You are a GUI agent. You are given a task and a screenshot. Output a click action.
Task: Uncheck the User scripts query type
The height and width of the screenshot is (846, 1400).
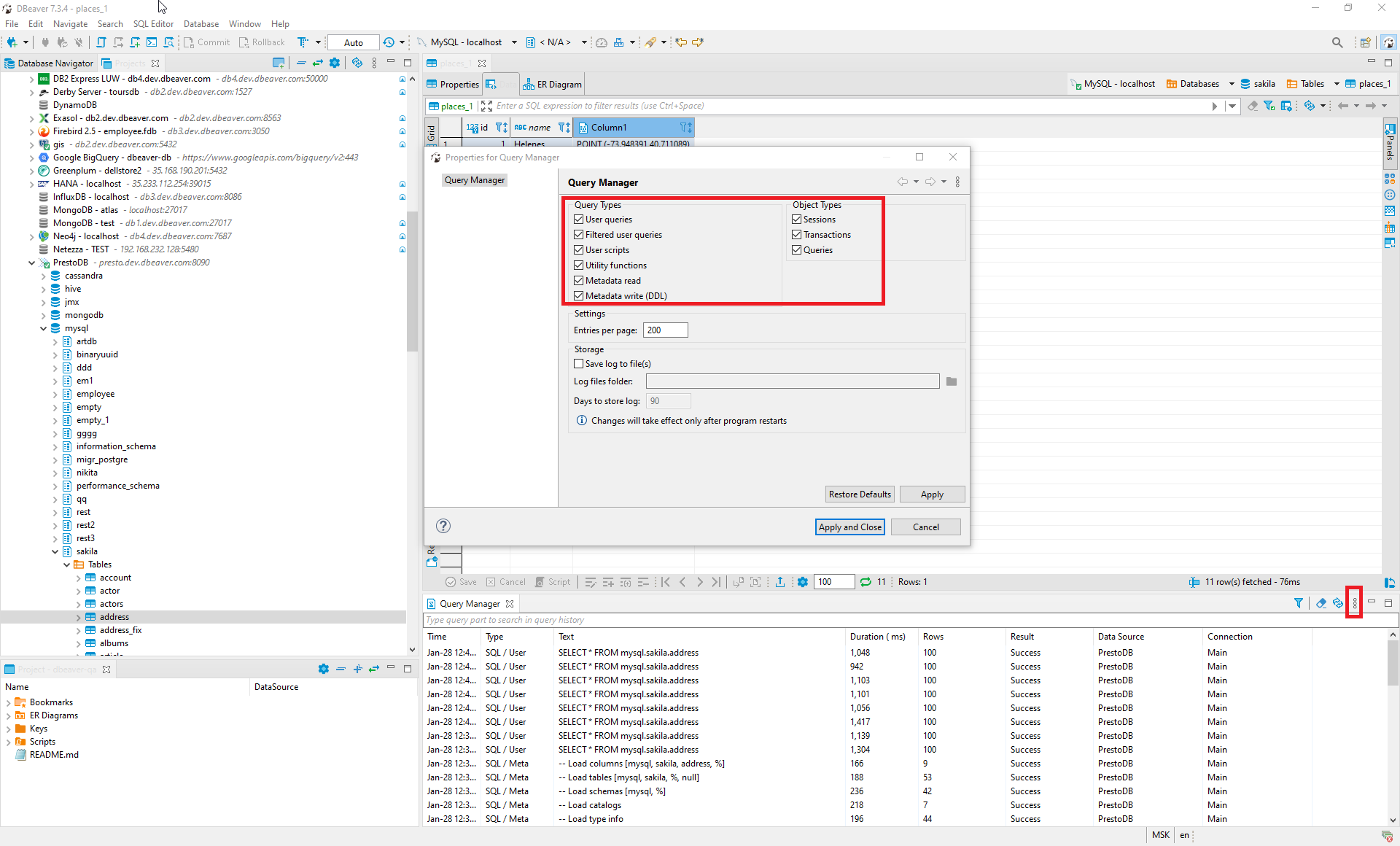pyautogui.click(x=579, y=249)
